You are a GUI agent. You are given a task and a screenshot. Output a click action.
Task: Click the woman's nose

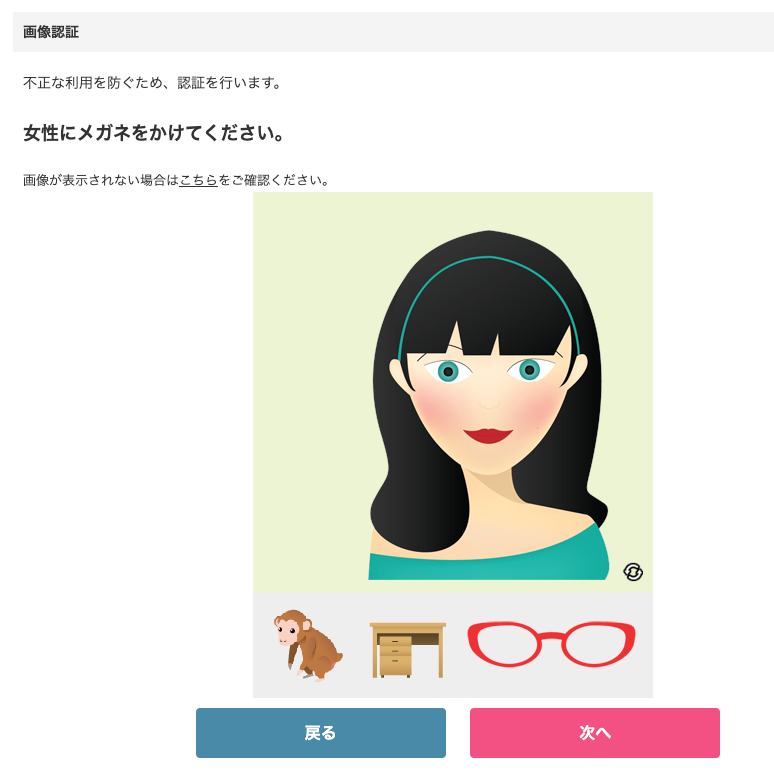click(x=489, y=399)
